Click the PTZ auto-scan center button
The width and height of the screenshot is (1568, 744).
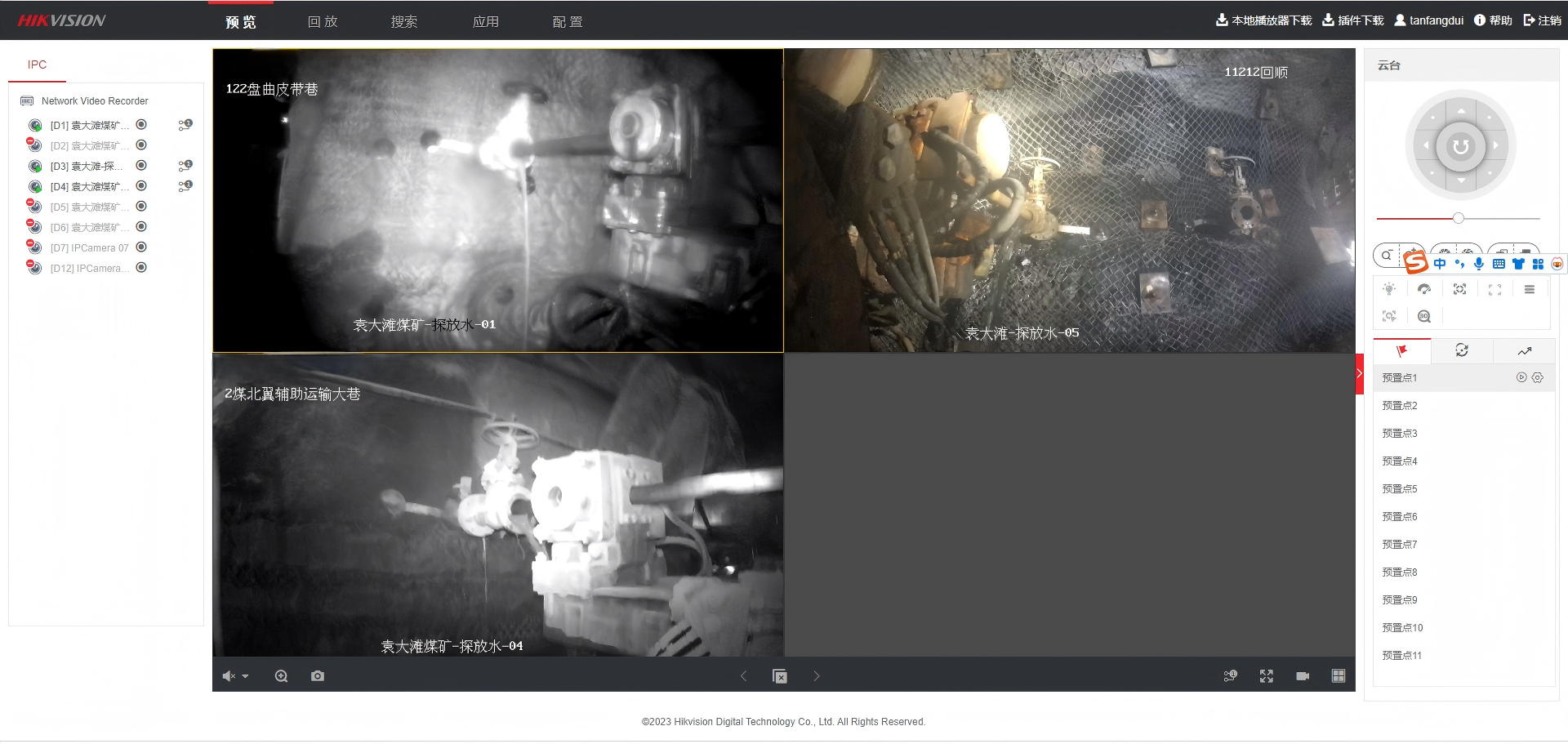(x=1460, y=146)
